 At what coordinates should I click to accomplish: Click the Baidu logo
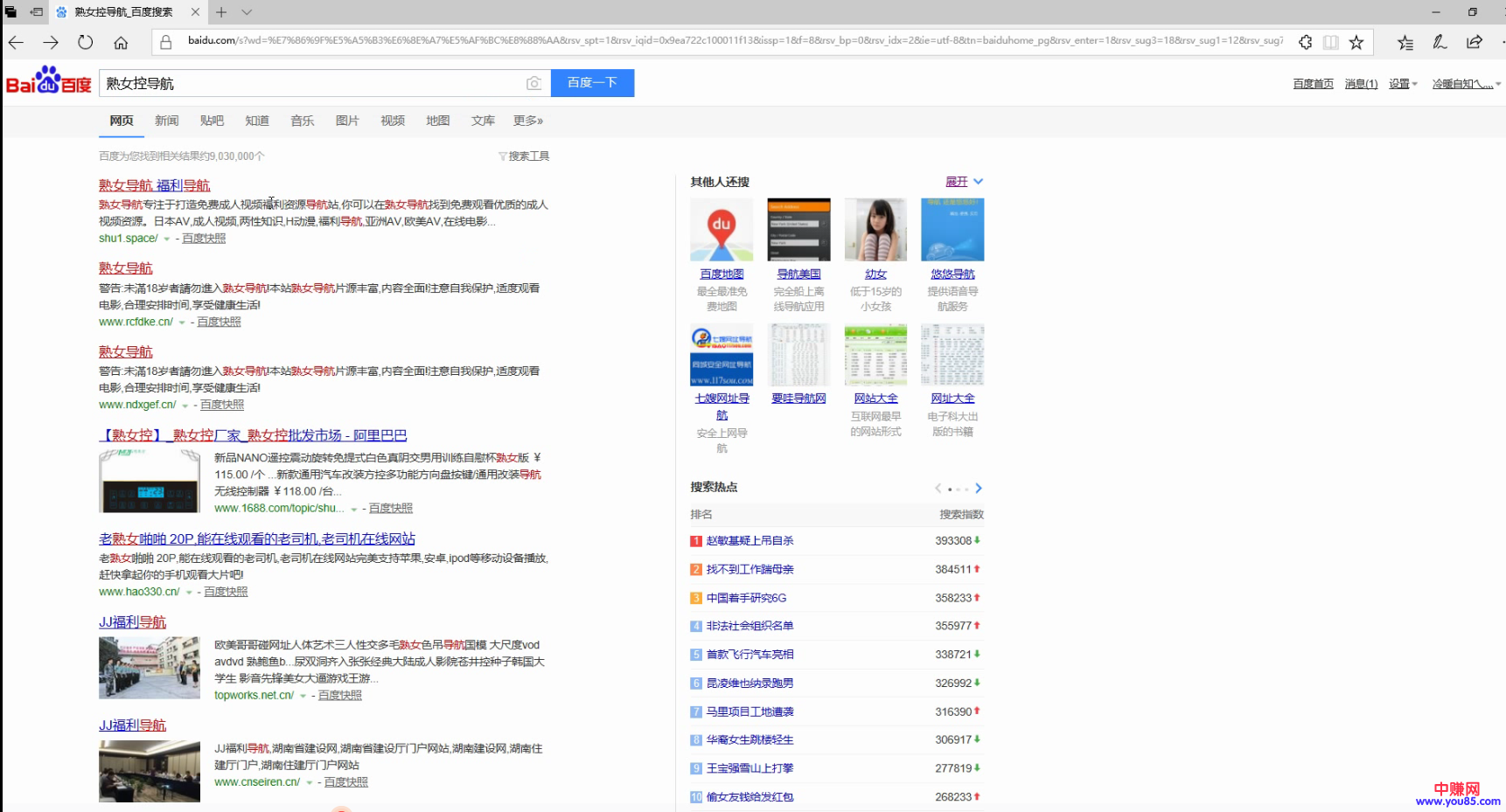point(49,81)
